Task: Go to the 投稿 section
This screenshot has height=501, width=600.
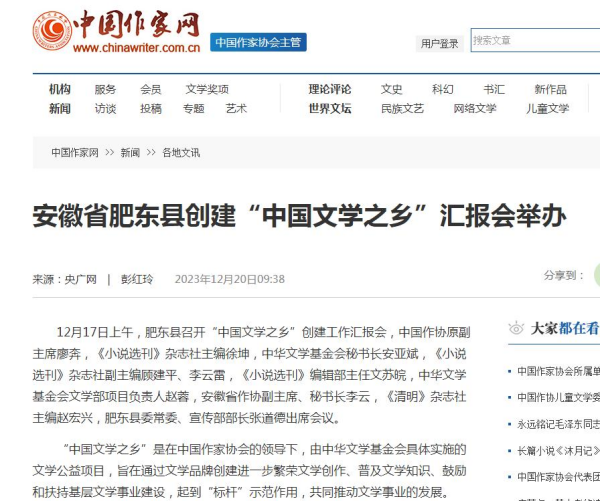Action: click(151, 109)
